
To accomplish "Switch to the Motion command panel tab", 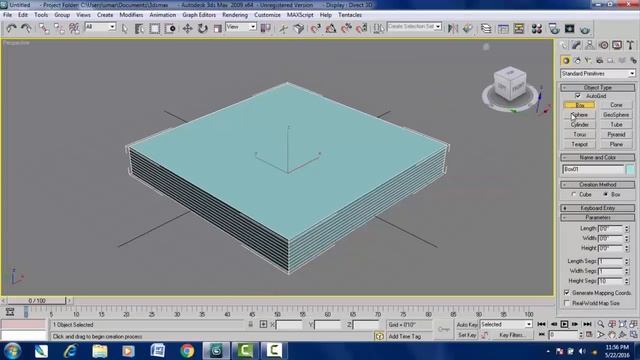I will click(x=604, y=45).
